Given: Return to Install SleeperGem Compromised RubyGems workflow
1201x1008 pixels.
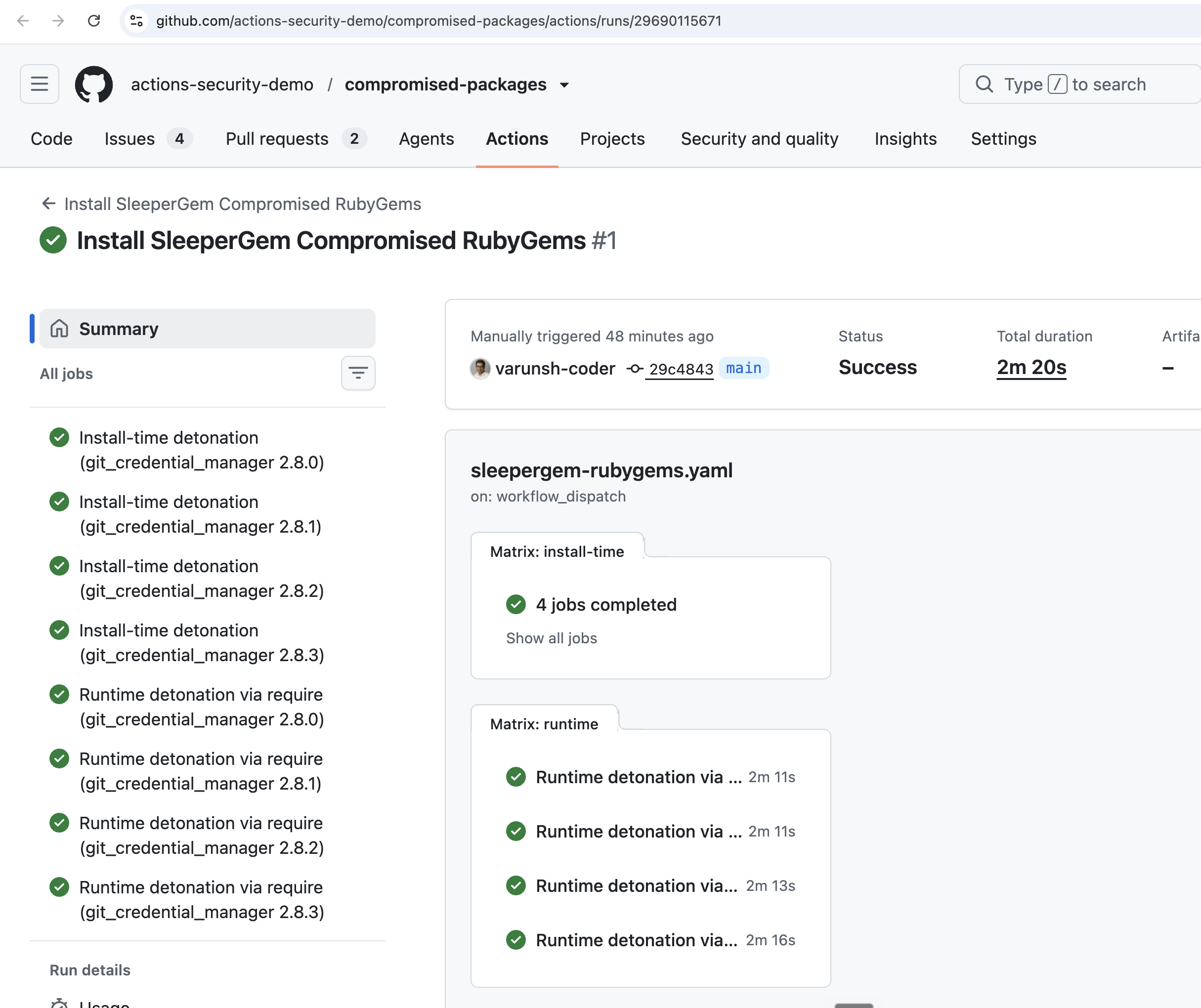Looking at the screenshot, I should 243,204.
